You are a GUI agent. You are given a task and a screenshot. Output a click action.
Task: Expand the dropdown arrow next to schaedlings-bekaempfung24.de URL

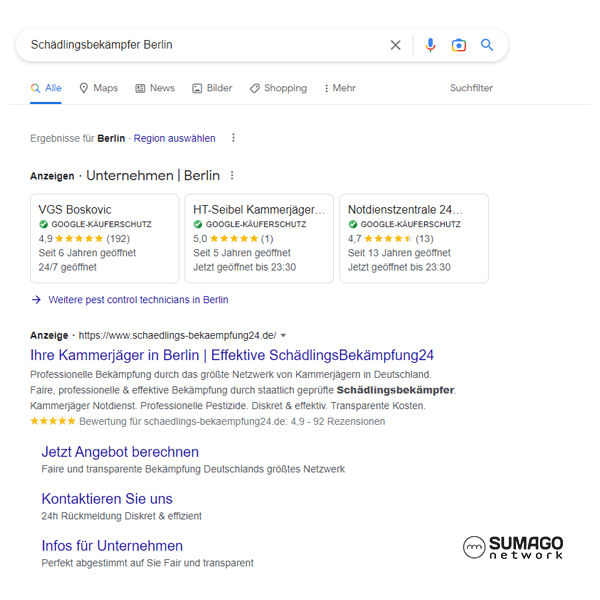pyautogui.click(x=283, y=336)
